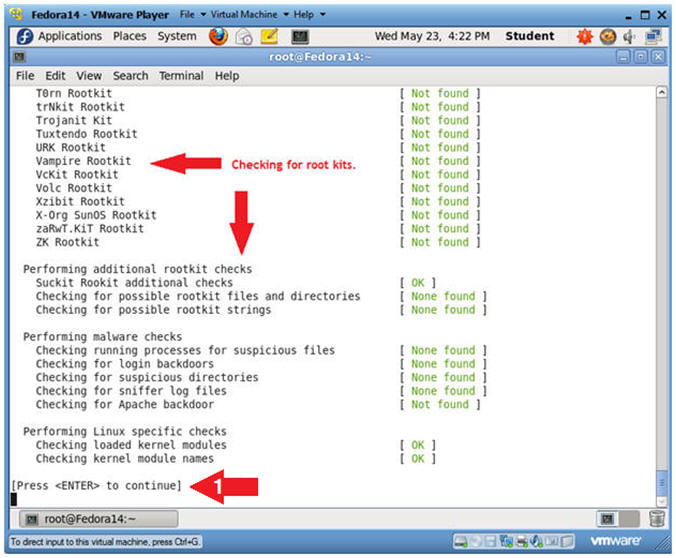This screenshot has width=676, height=558.
Task: Click the 'Checking for login backdoors' line
Action: (125, 364)
